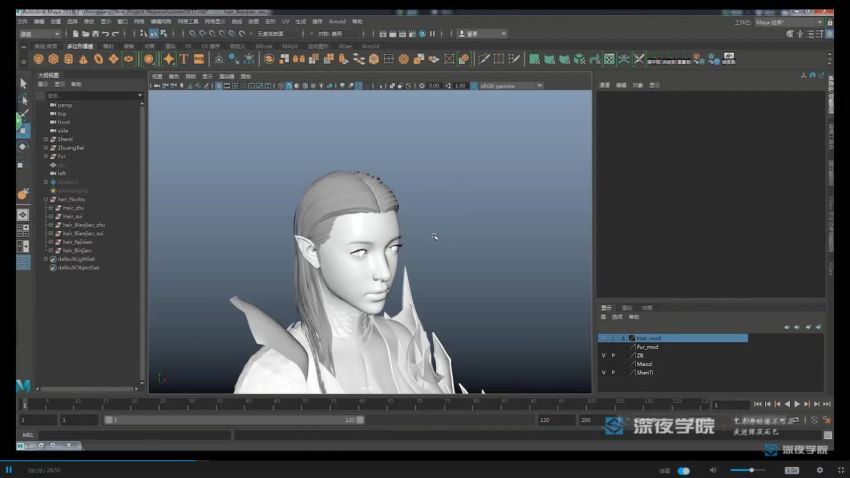Toggle snap to curve in status line
Image resolution: width=850 pixels, height=478 pixels.
pyautogui.click(x=202, y=34)
